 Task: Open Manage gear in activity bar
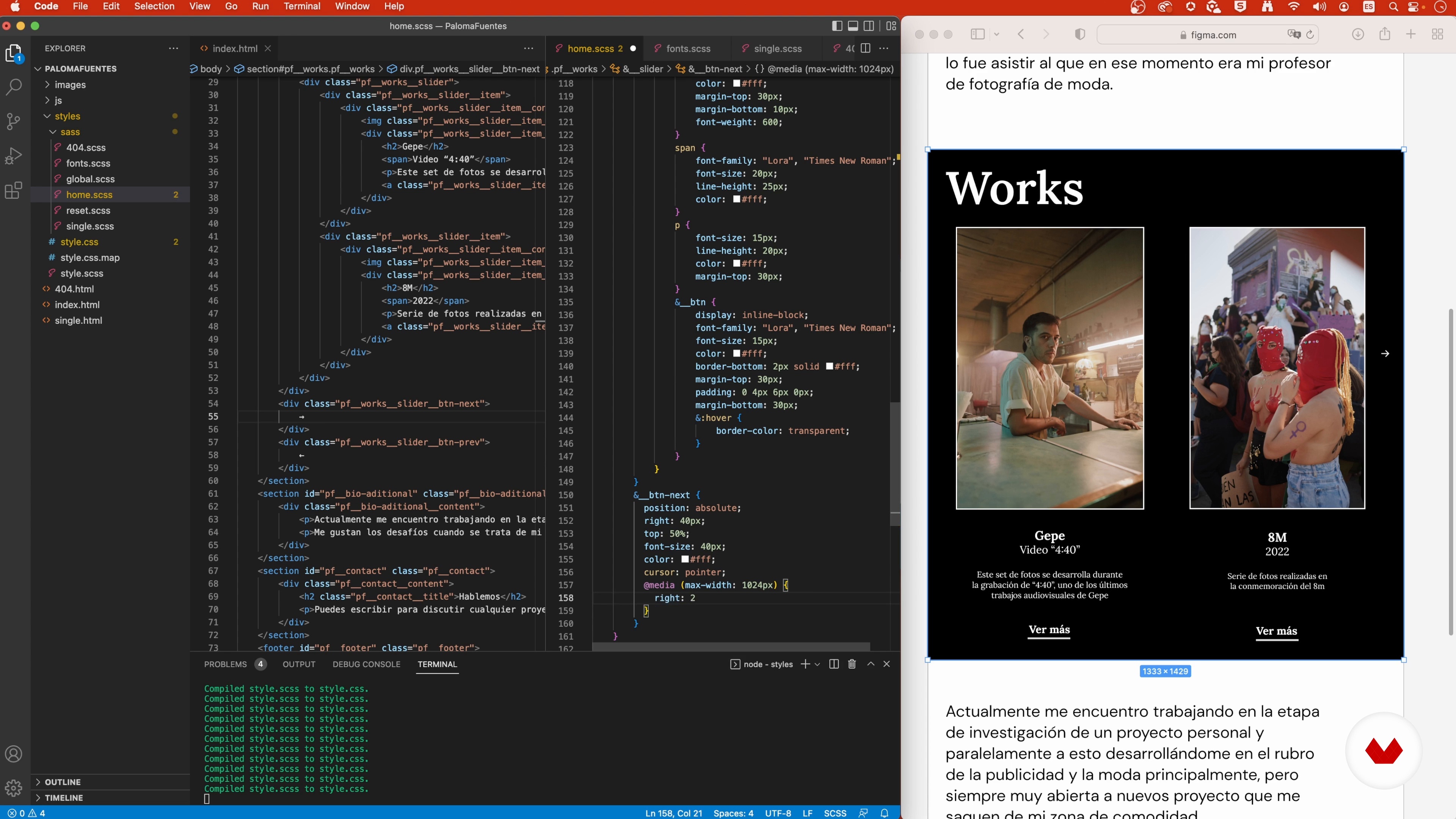tap(14, 788)
